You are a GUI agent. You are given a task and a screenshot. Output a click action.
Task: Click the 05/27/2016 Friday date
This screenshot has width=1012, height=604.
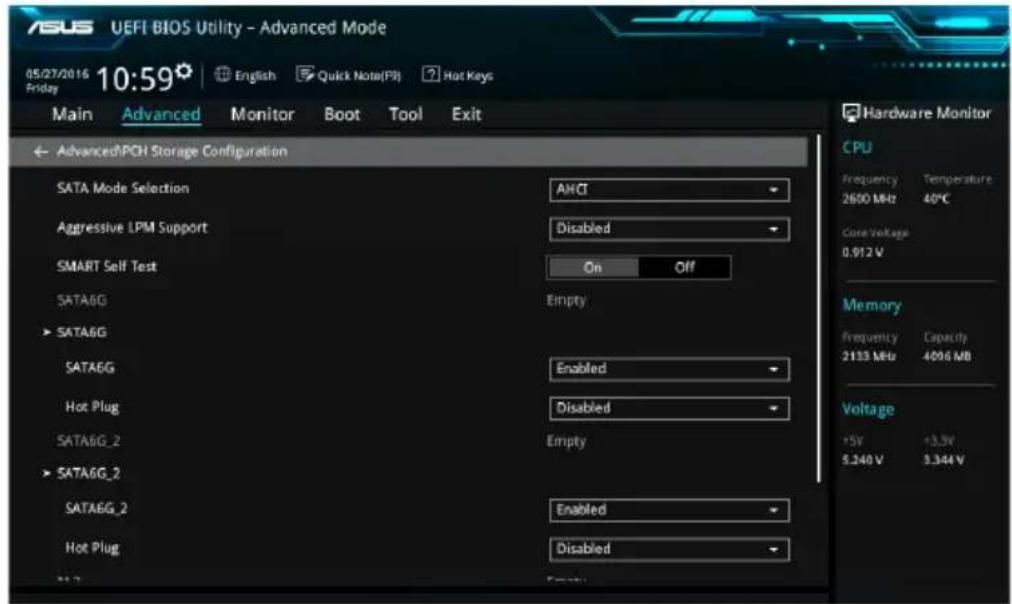click(x=57, y=81)
